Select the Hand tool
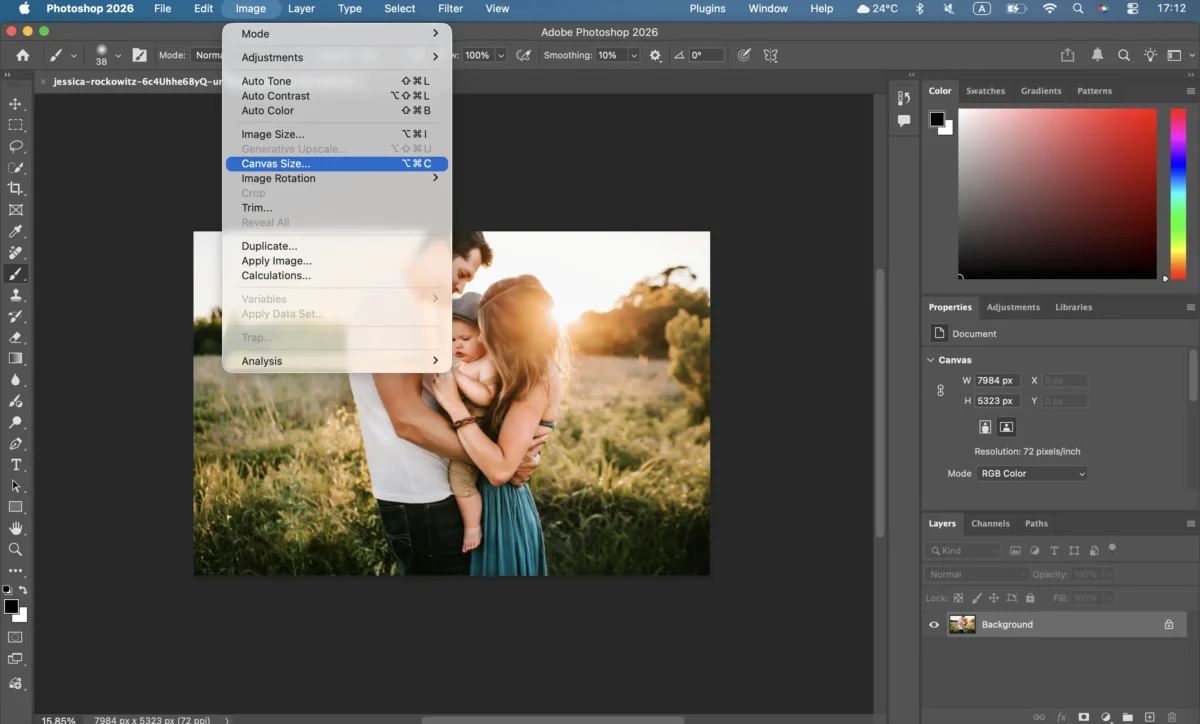 15,528
